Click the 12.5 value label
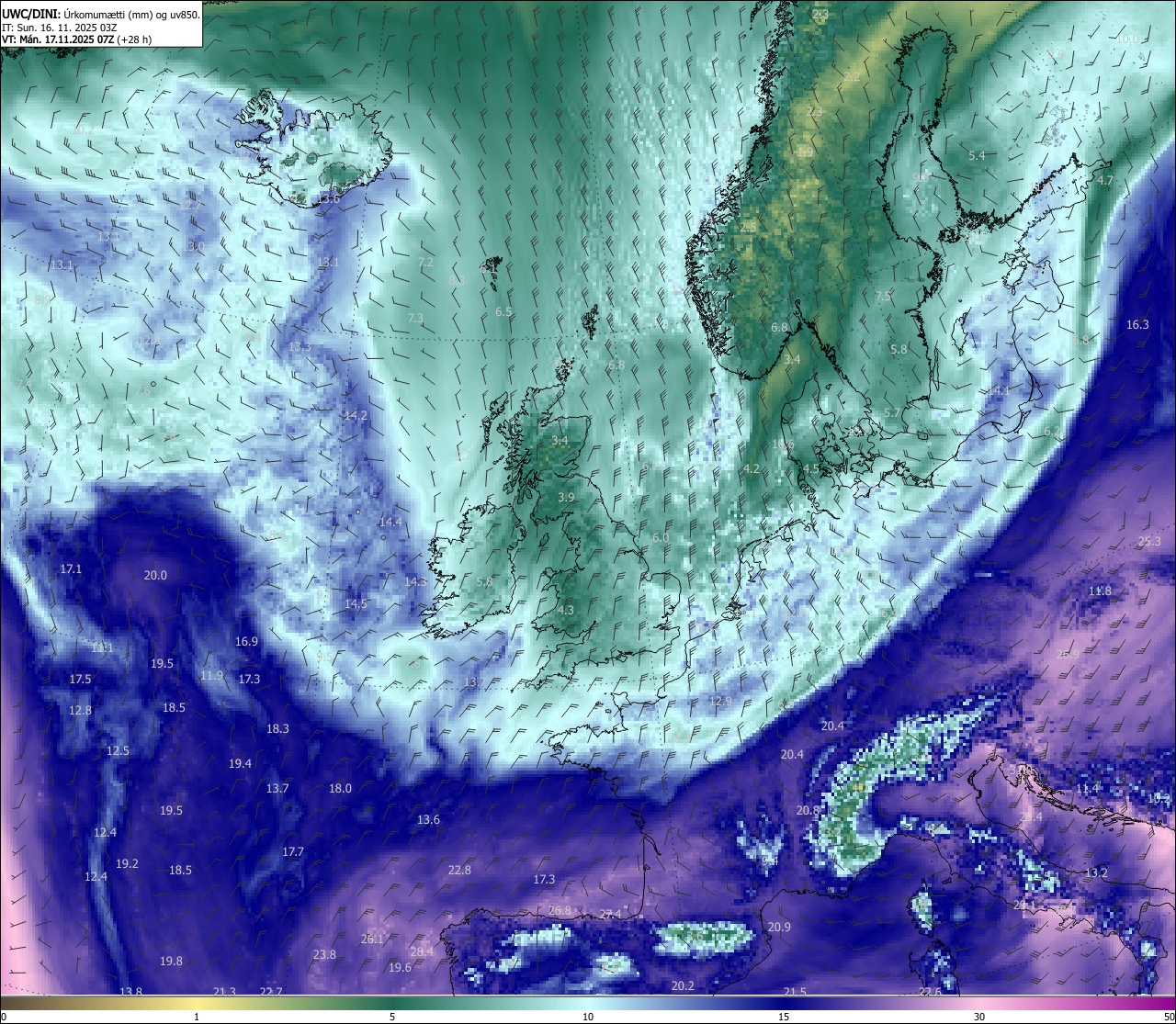The width and height of the screenshot is (1176, 1024). 118,751
